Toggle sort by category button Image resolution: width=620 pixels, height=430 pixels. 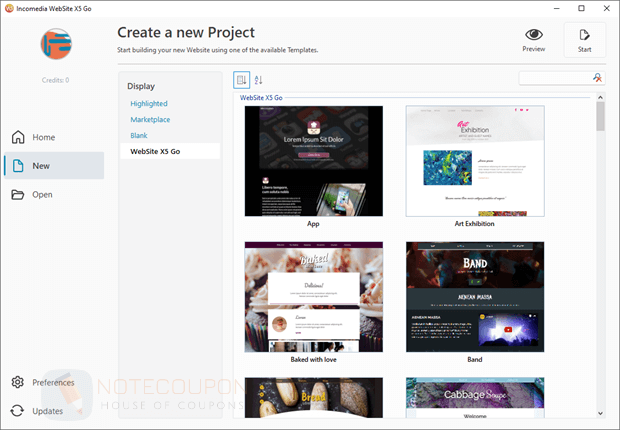point(241,80)
